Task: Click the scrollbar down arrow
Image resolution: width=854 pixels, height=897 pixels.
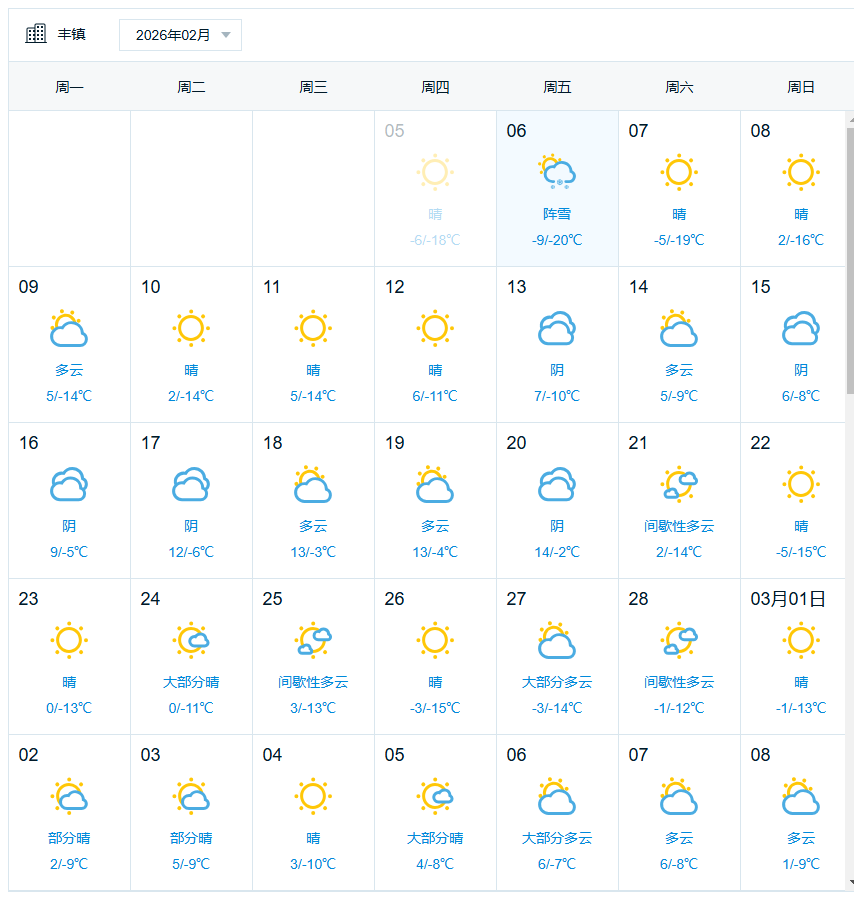Action: [850, 883]
